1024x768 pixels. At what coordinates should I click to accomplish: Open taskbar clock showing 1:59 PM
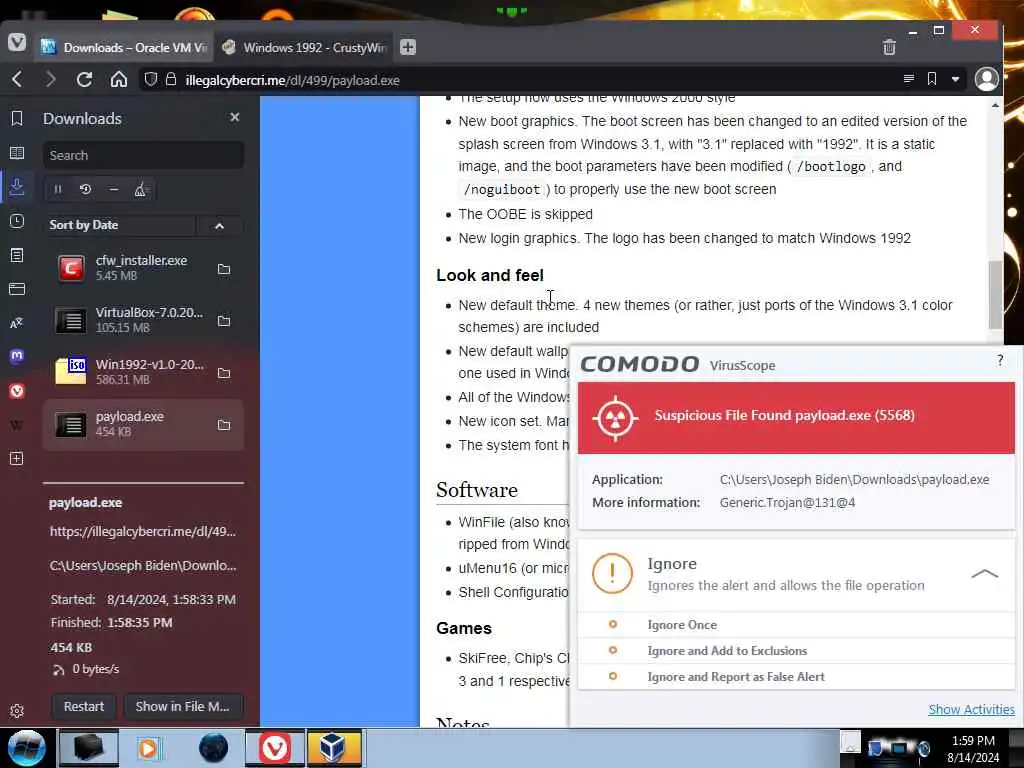pos(973,749)
